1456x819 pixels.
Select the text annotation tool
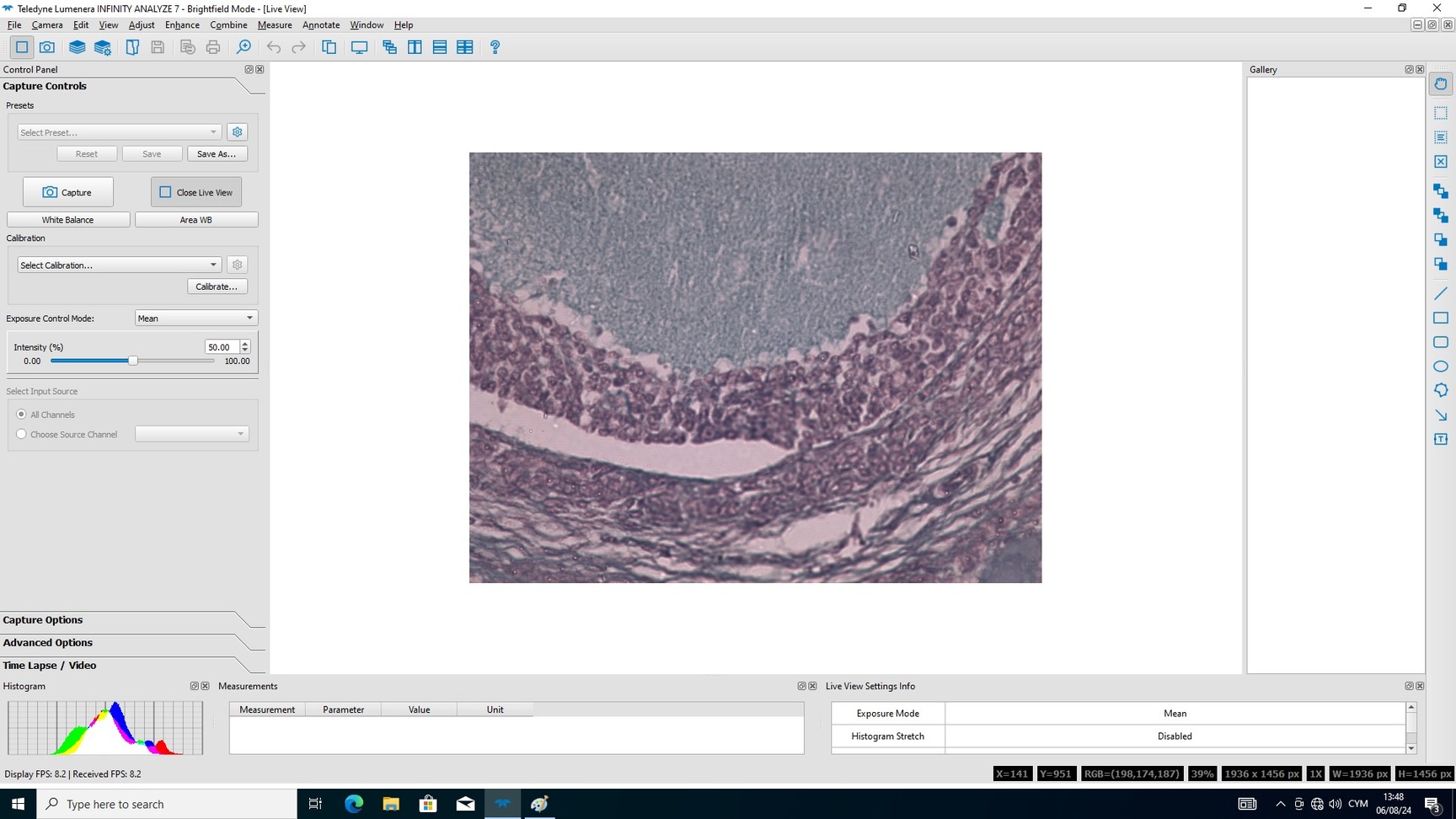[1441, 439]
